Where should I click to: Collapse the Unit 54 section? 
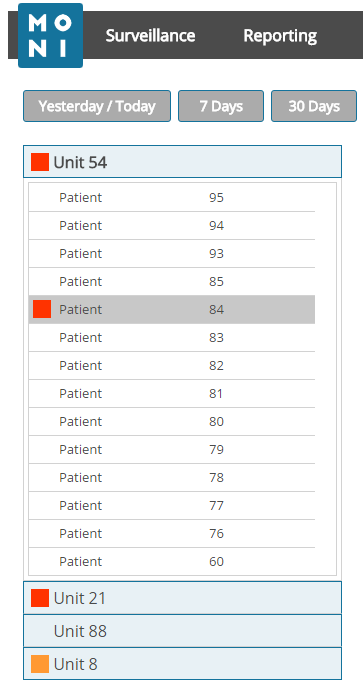click(182, 162)
